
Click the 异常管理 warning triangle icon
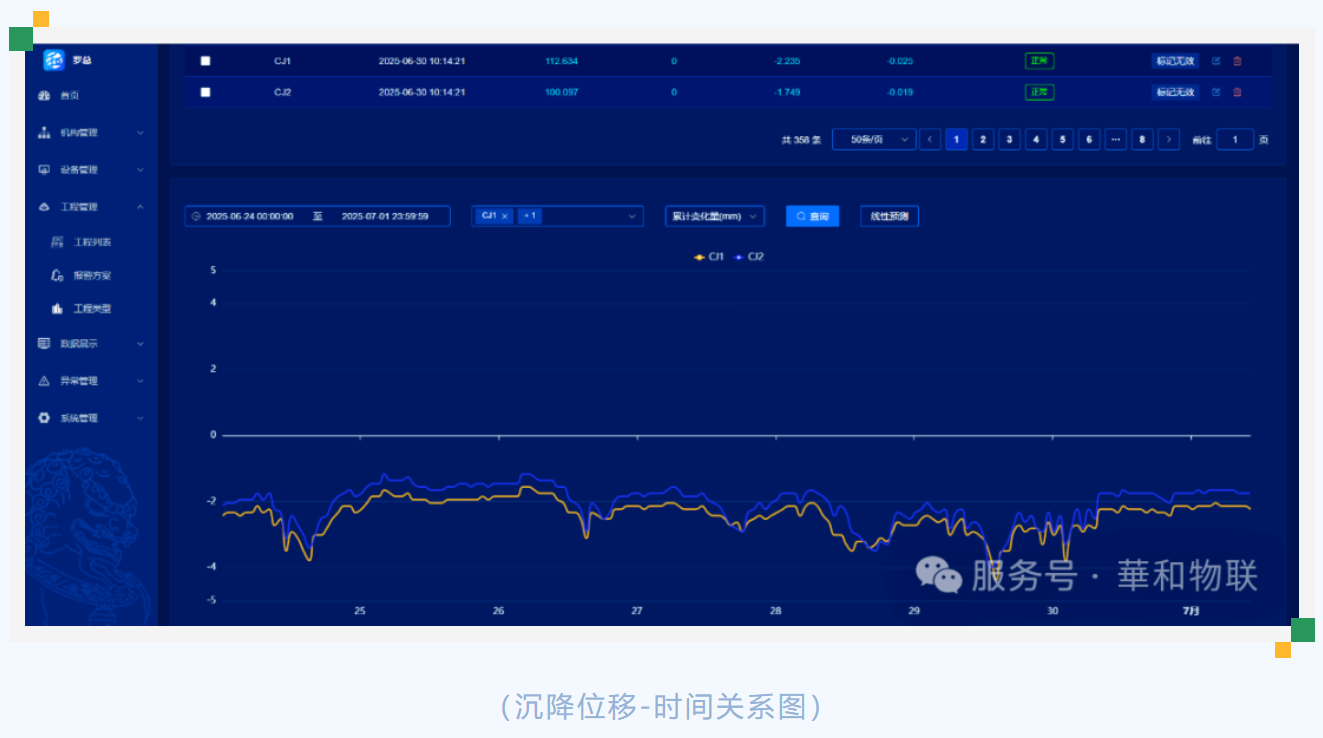coord(43,381)
